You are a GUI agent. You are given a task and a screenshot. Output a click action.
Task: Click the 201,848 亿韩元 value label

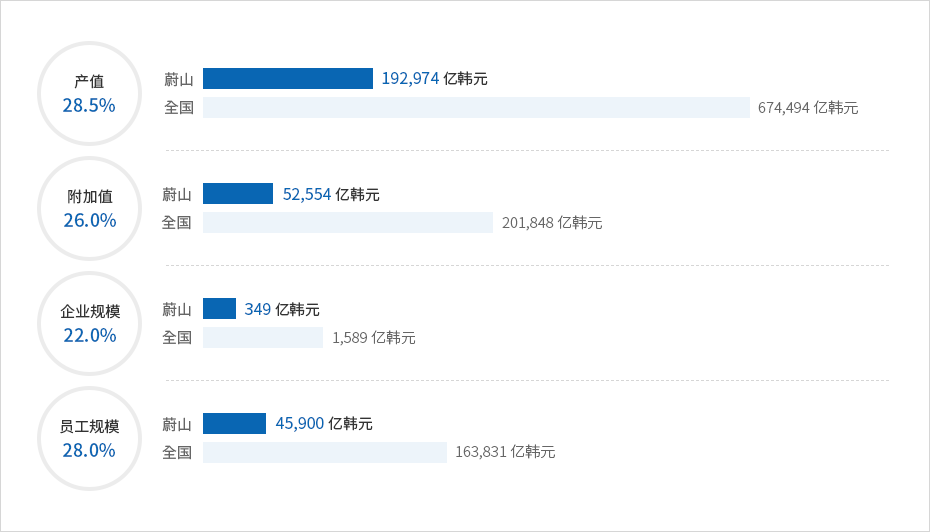point(552,223)
